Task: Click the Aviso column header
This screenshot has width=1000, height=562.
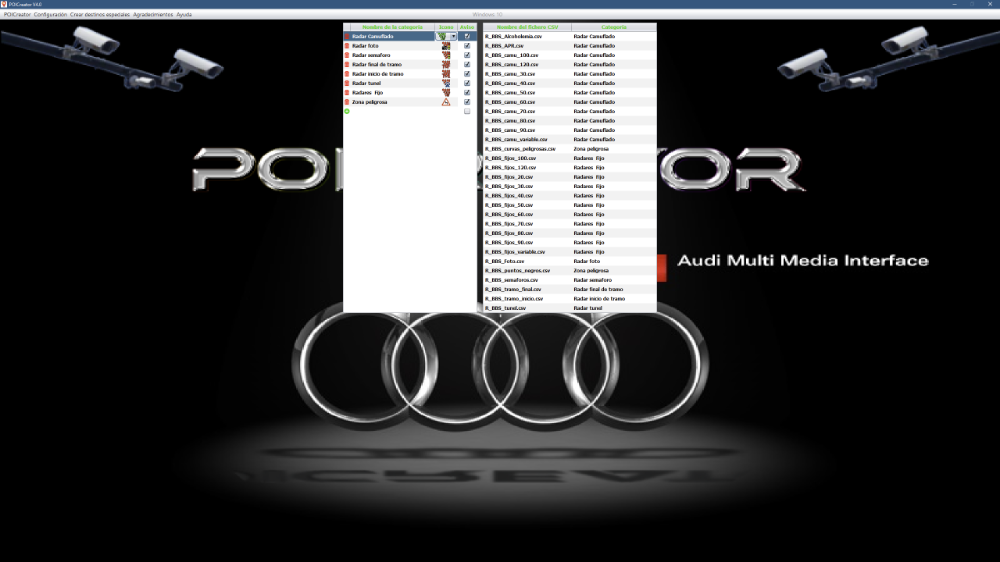Action: coord(467,27)
